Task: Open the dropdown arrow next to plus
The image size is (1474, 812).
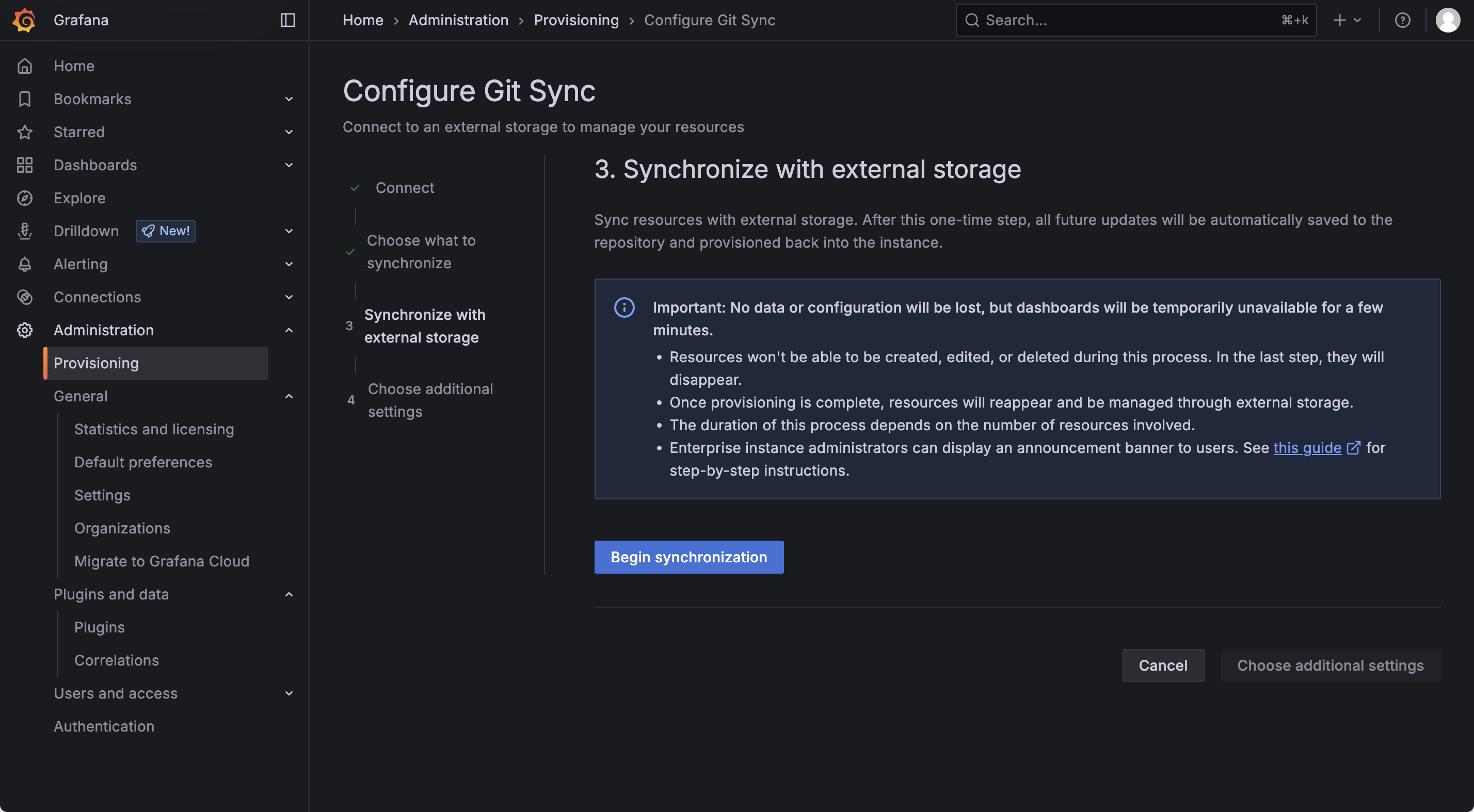Action: click(x=1357, y=20)
